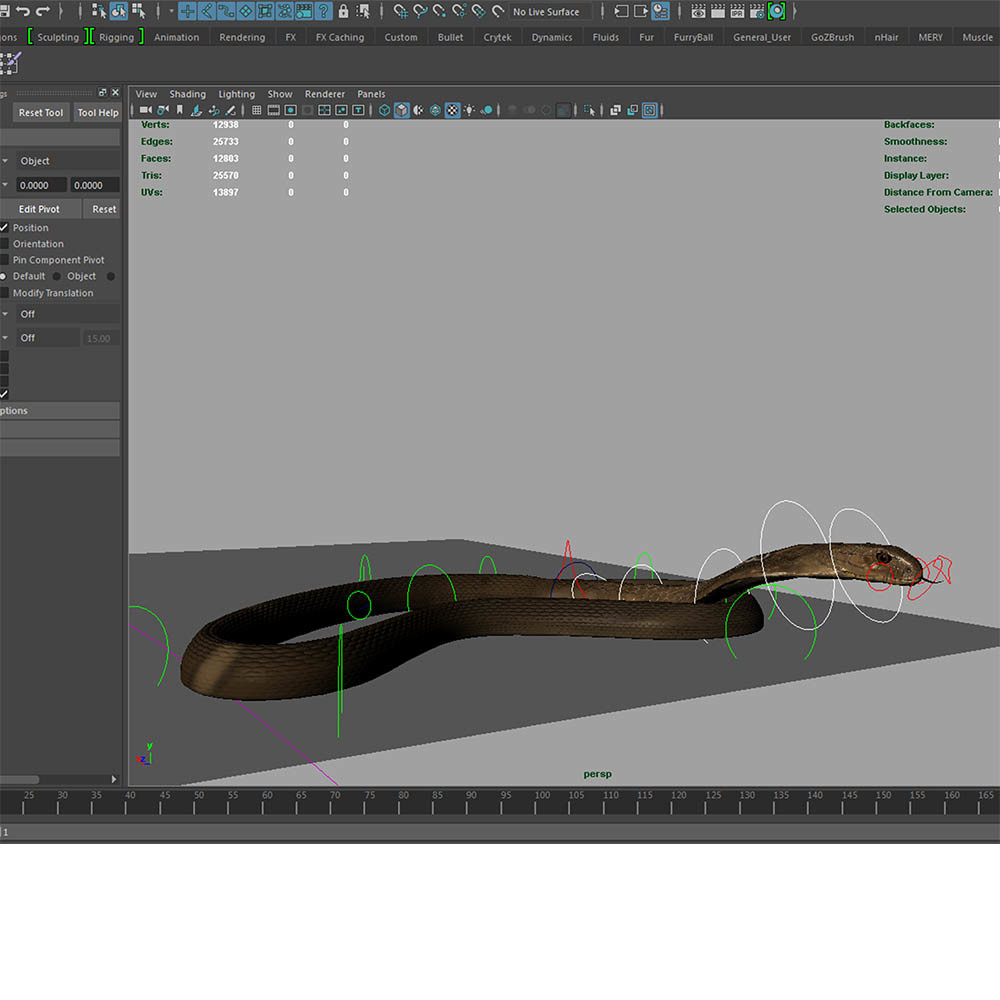Select by component type mode icon
This screenshot has width=1000, height=1000.
coord(138,11)
